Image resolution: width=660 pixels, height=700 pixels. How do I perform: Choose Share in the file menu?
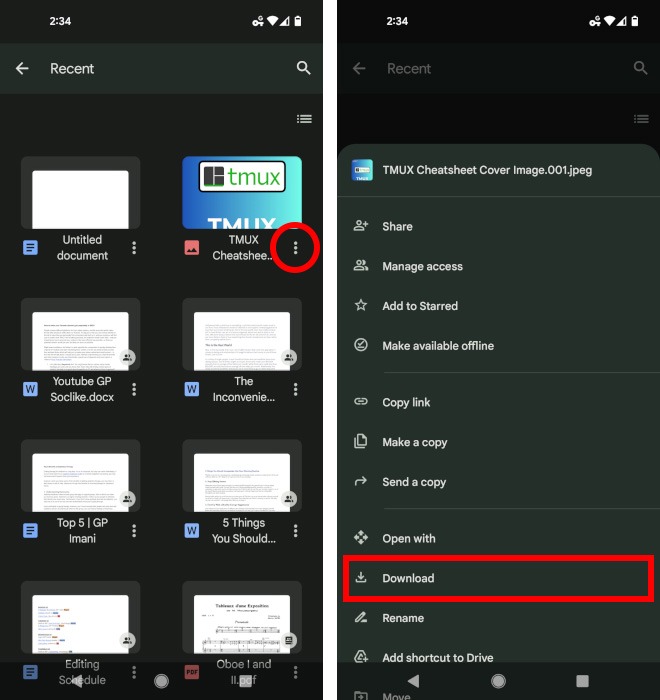tap(499, 226)
